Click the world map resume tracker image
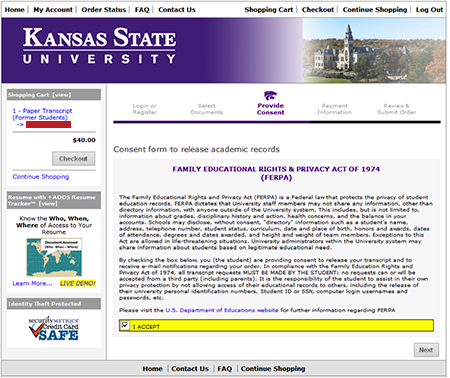This screenshot has width=450, height=378. 54,257
